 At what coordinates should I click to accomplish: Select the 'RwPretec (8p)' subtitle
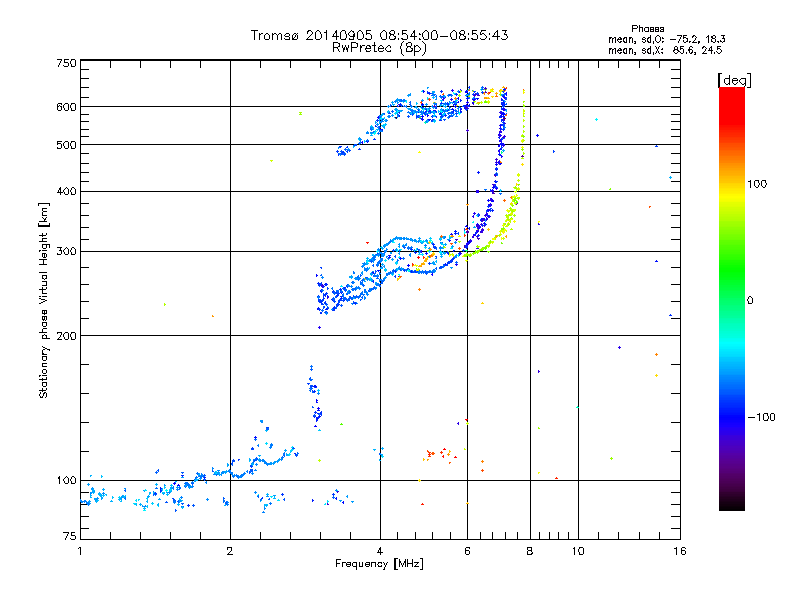[x=379, y=48]
